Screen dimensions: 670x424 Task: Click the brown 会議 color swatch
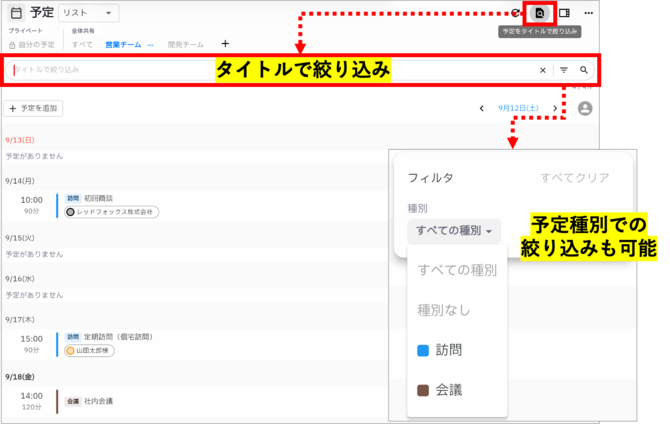pos(423,390)
